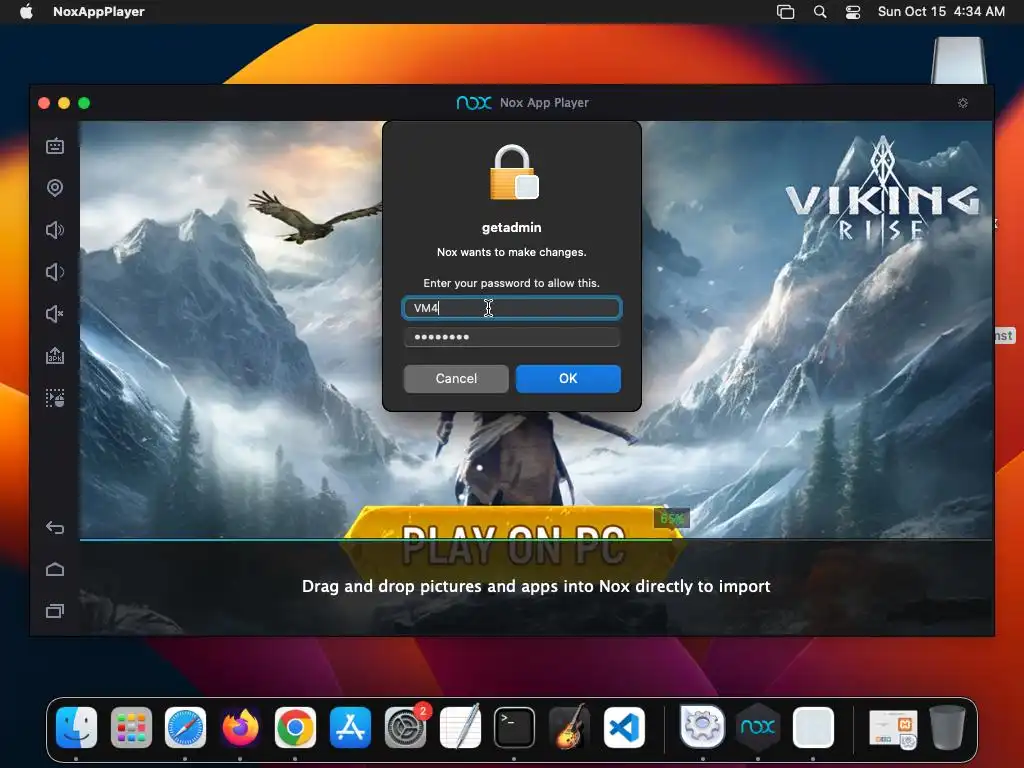Image resolution: width=1024 pixels, height=768 pixels.
Task: Click the username field containing VM4
Action: tap(512, 308)
